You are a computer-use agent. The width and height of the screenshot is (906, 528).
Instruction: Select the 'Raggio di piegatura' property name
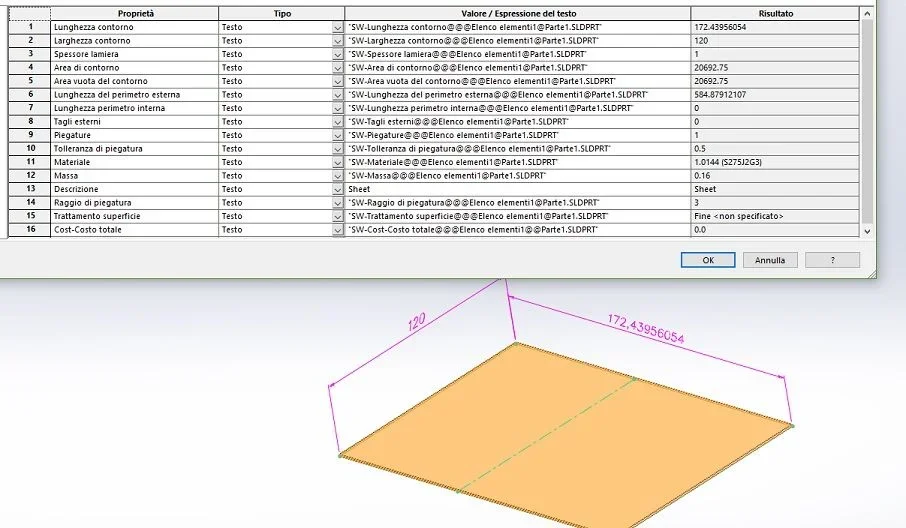[135, 203]
